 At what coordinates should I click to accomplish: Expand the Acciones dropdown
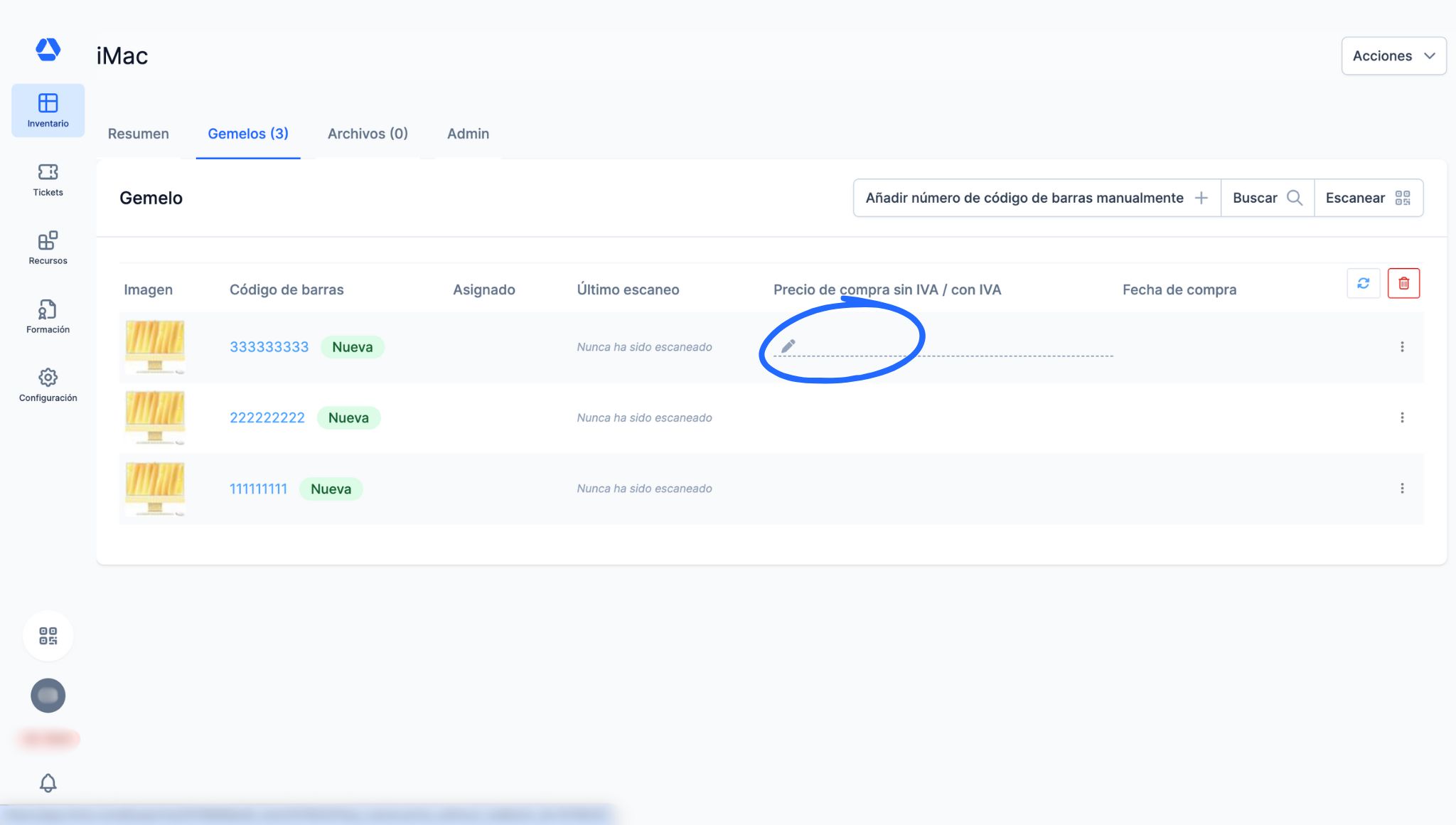(1393, 55)
